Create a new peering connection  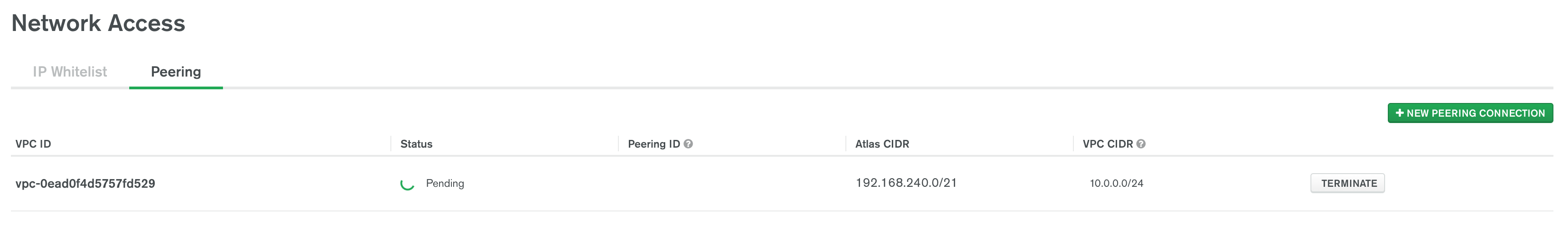coord(1470,113)
